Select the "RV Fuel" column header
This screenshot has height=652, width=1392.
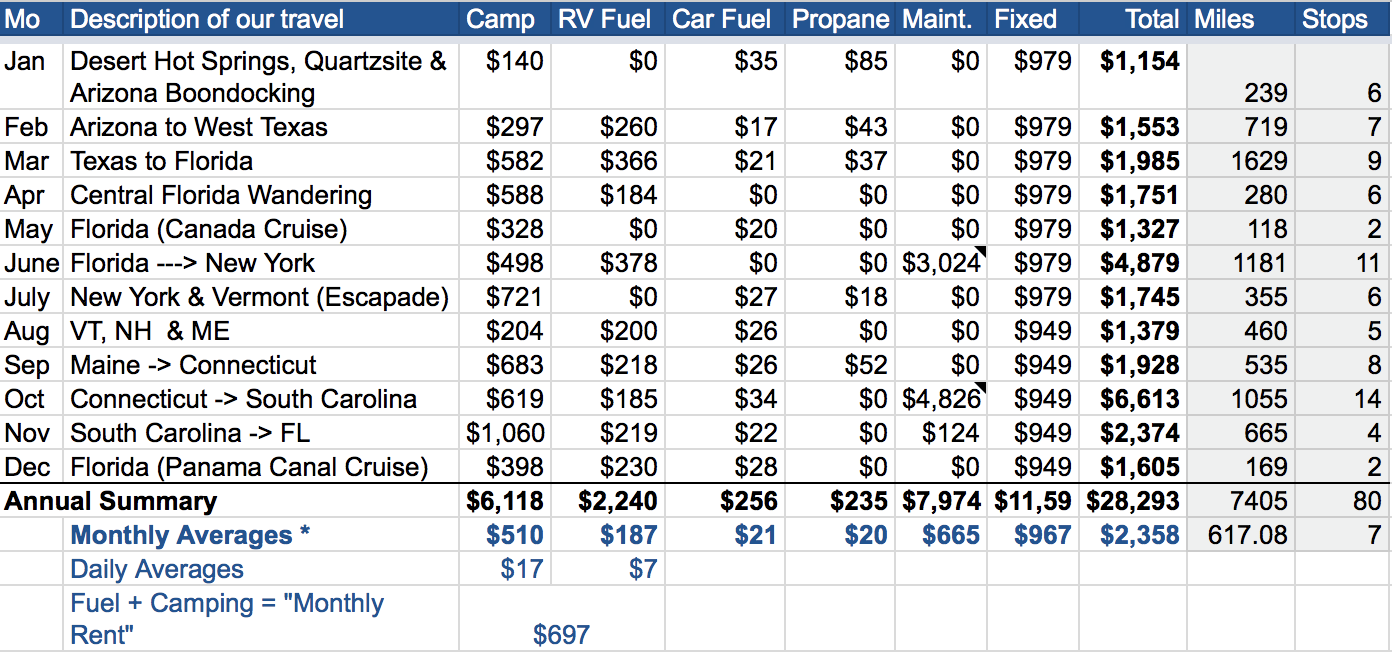[604, 19]
